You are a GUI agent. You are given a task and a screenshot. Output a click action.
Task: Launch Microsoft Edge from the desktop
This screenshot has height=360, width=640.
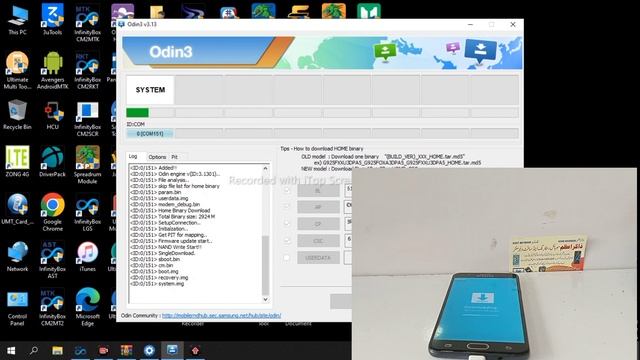[x=87, y=308]
